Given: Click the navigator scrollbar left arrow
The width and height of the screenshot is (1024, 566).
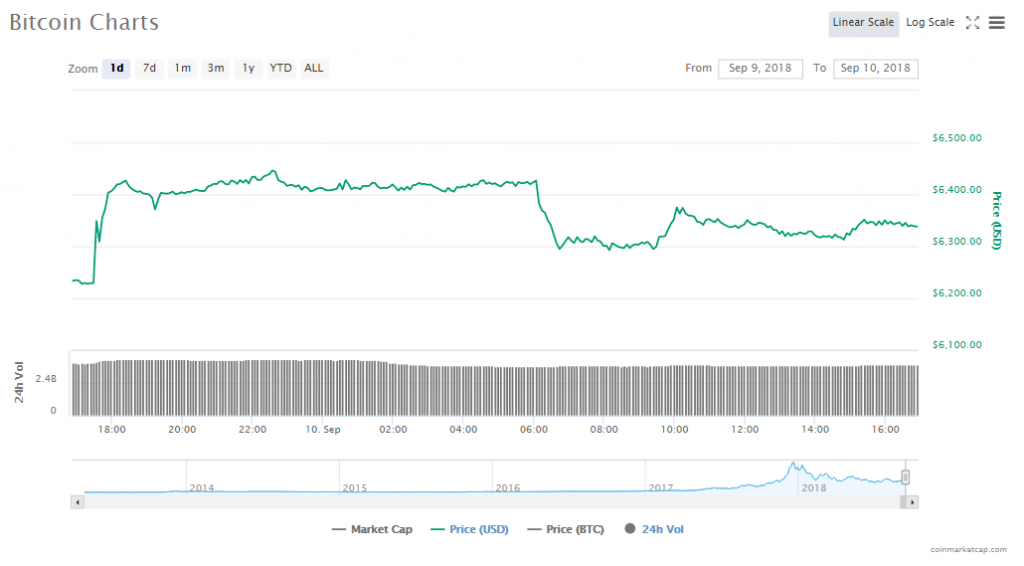Looking at the screenshot, I should tap(77, 501).
